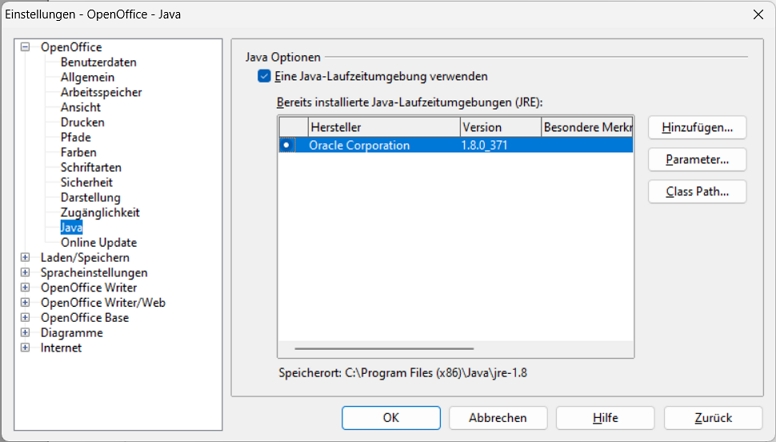Screen dimensions: 776x442
Task: Open the Java Parameter... dialog
Action: pos(696,160)
